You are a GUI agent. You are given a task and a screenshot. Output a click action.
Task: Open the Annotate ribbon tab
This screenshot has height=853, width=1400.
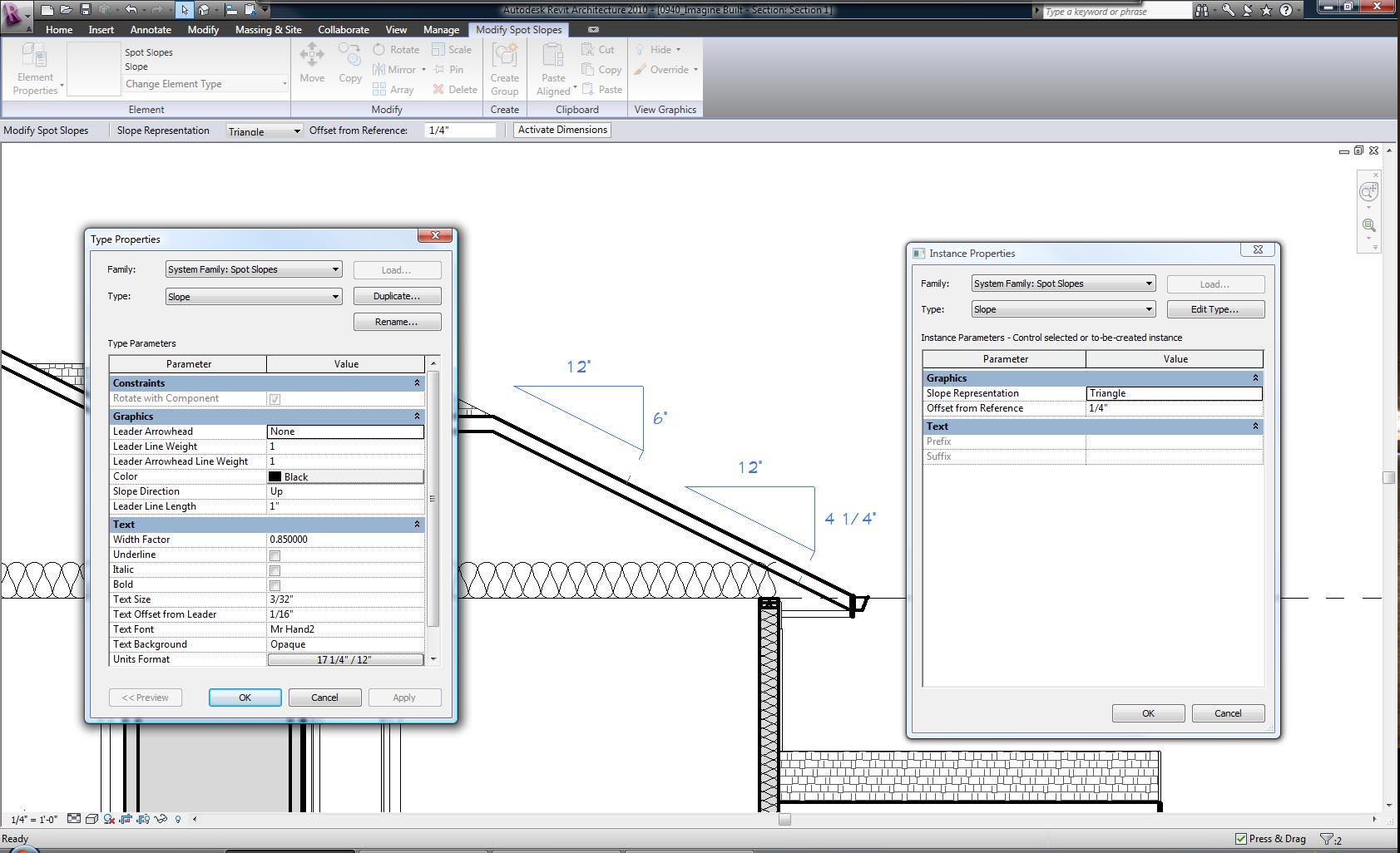coord(151,30)
